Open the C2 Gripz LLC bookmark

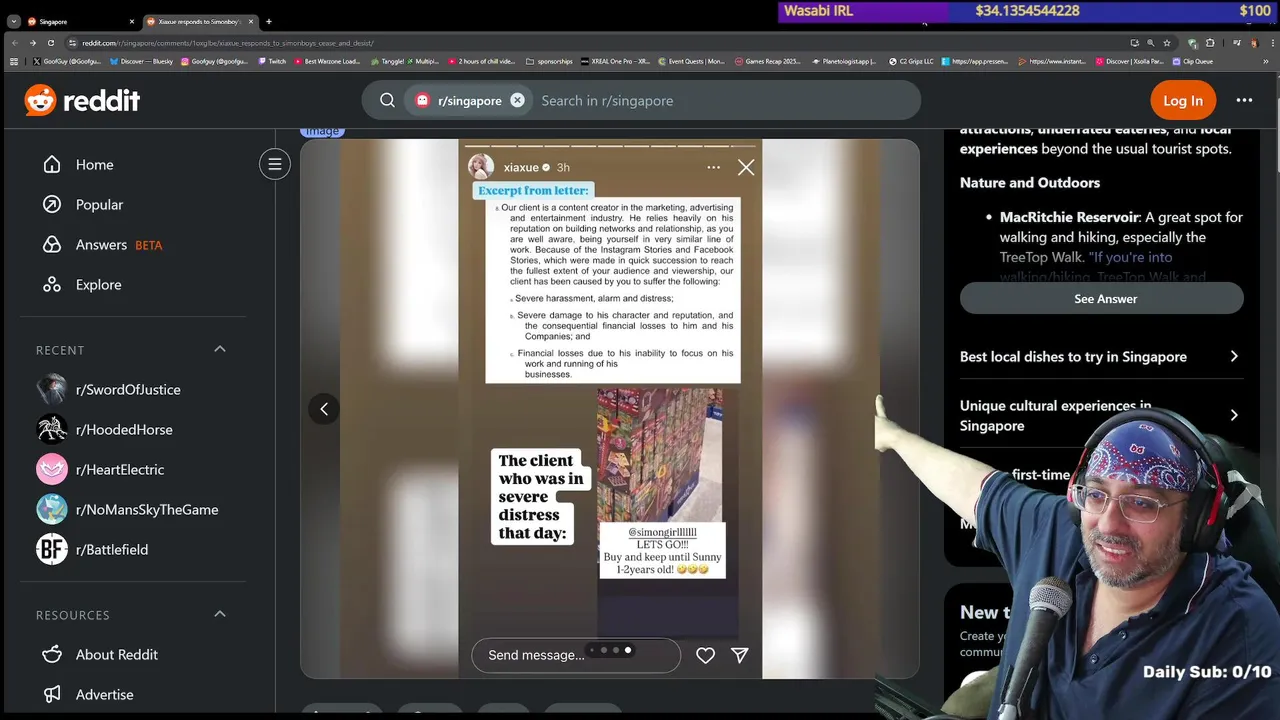910,62
